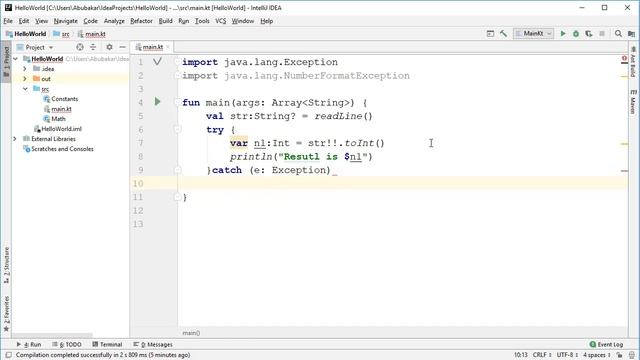
Task: Select main.kt in project tree
Action: click(58, 109)
